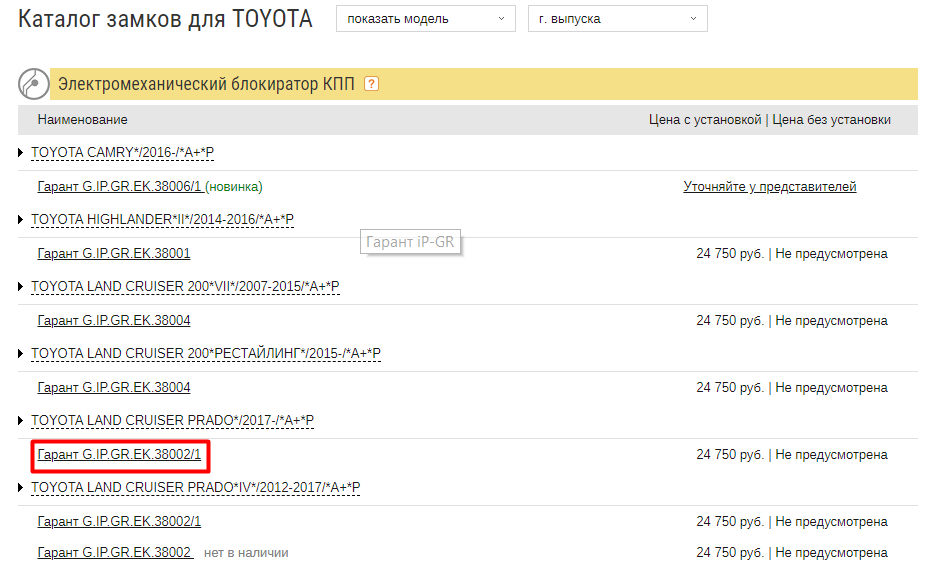Open LAND CRUISER 200*VII*/2007-2015 link

(x=185, y=286)
